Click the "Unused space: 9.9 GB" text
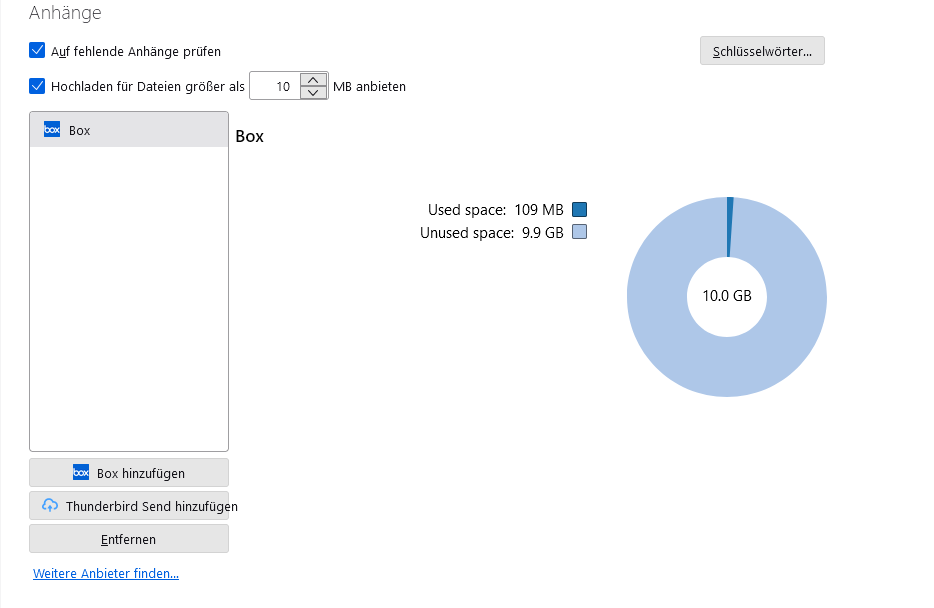The width and height of the screenshot is (934, 608). (x=491, y=232)
